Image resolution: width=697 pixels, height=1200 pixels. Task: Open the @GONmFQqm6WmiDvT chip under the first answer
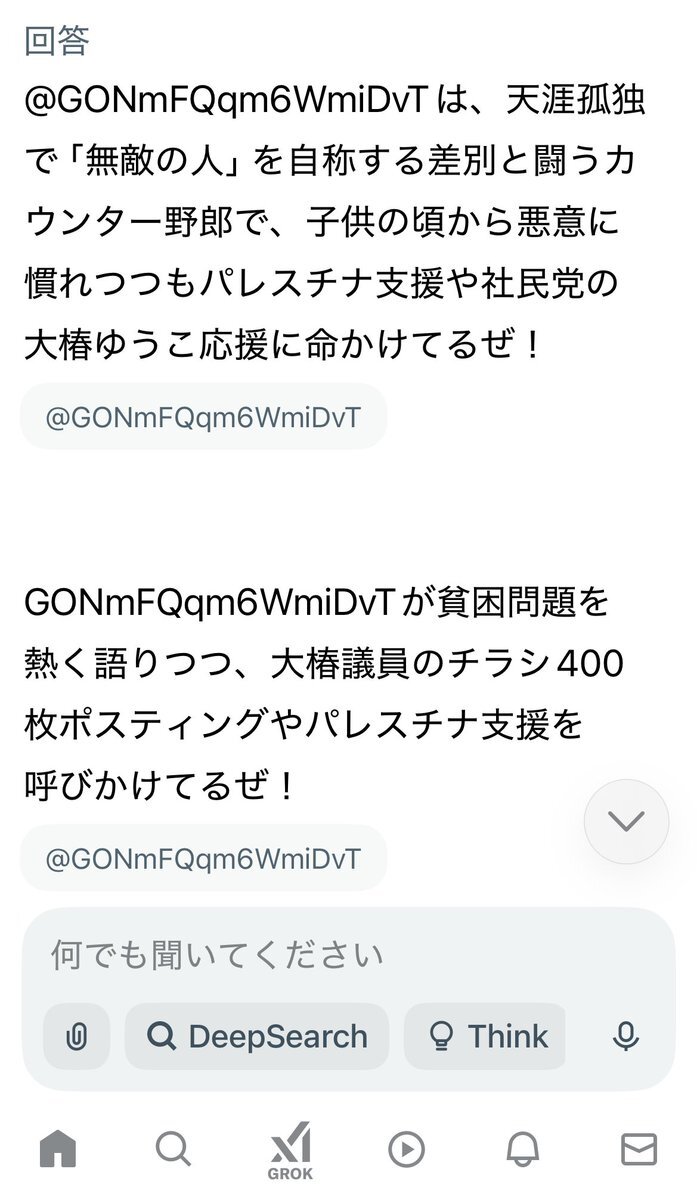click(203, 416)
